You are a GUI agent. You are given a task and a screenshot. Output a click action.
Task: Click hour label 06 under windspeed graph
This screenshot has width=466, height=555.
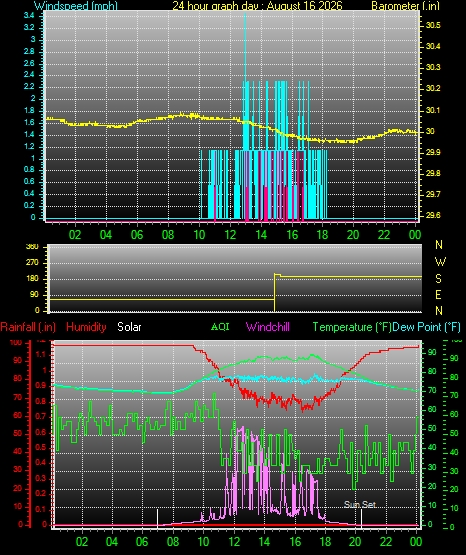(137, 235)
